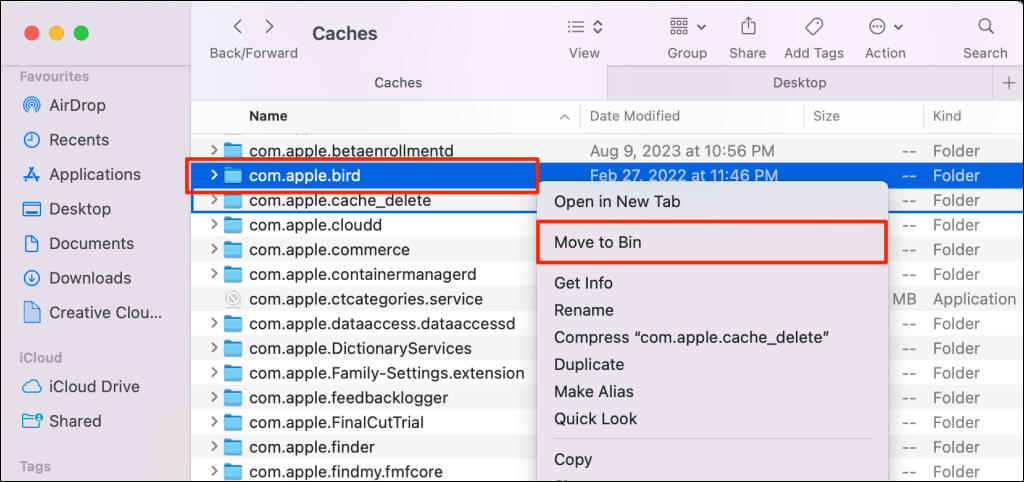Switch to the Caches tab
Viewport: 1024px width, 482px height.
(x=398, y=83)
